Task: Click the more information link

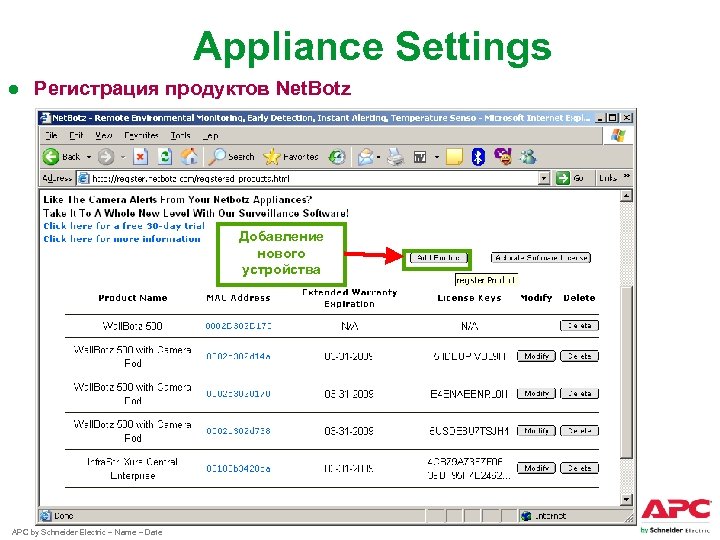Action: coord(122,239)
